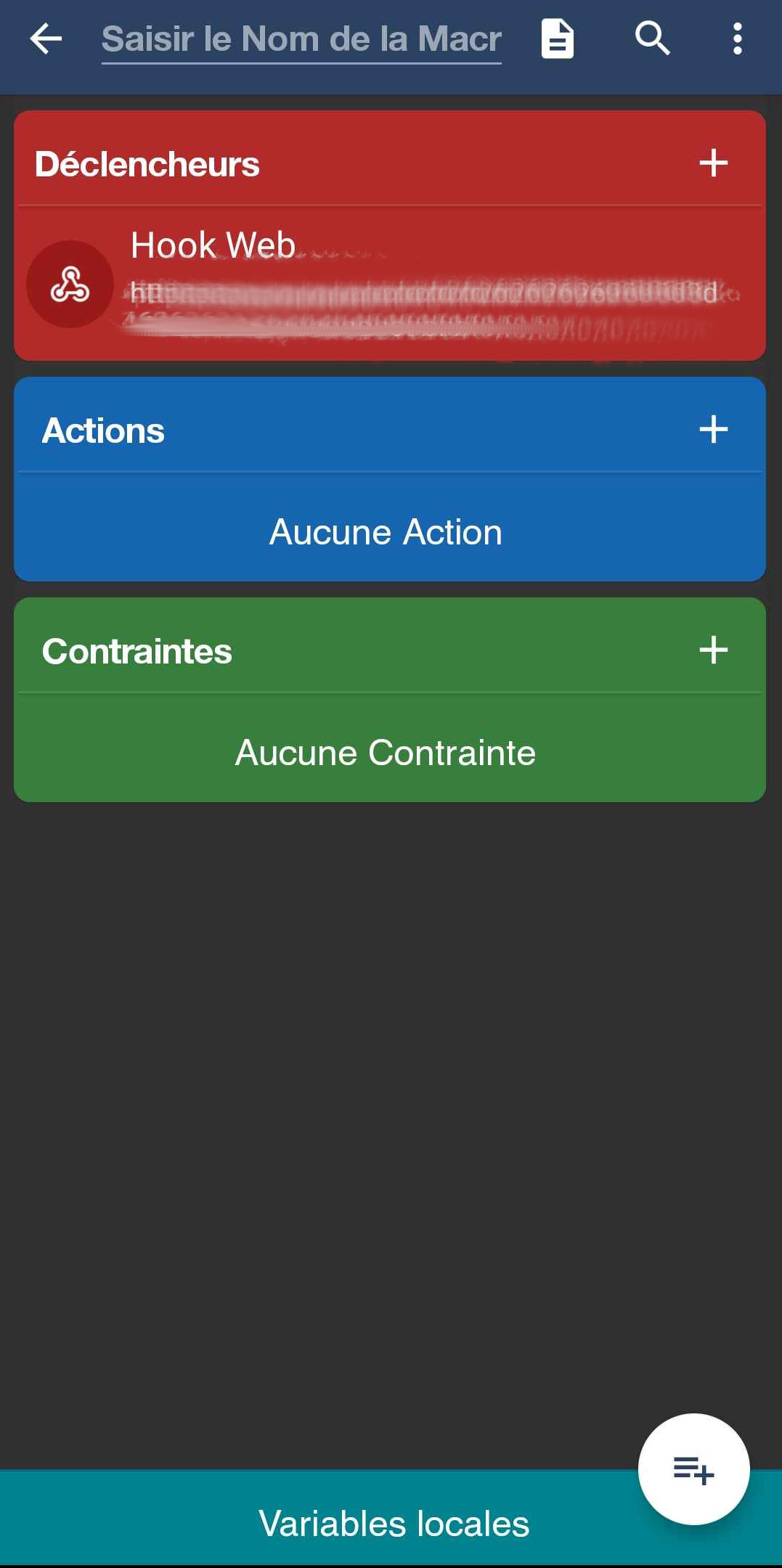Add a constraint with Contraintes plus

(x=713, y=650)
